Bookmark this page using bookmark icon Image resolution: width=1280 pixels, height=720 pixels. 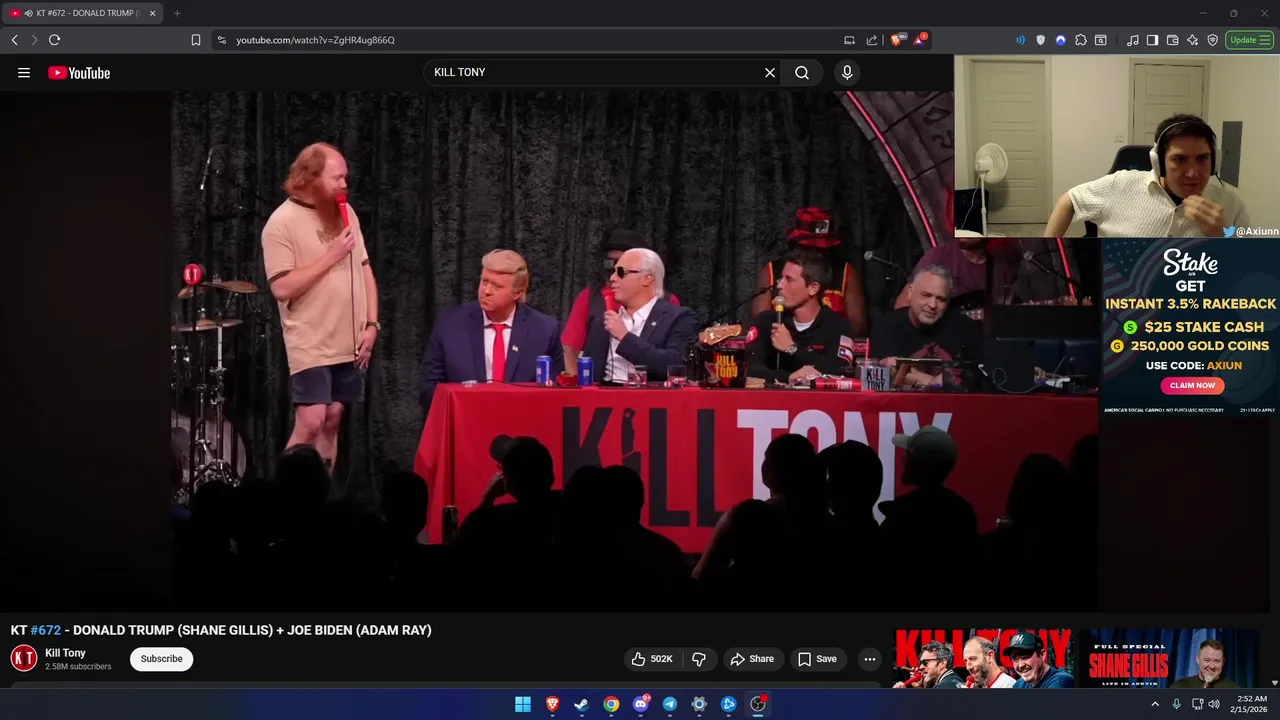pos(196,40)
